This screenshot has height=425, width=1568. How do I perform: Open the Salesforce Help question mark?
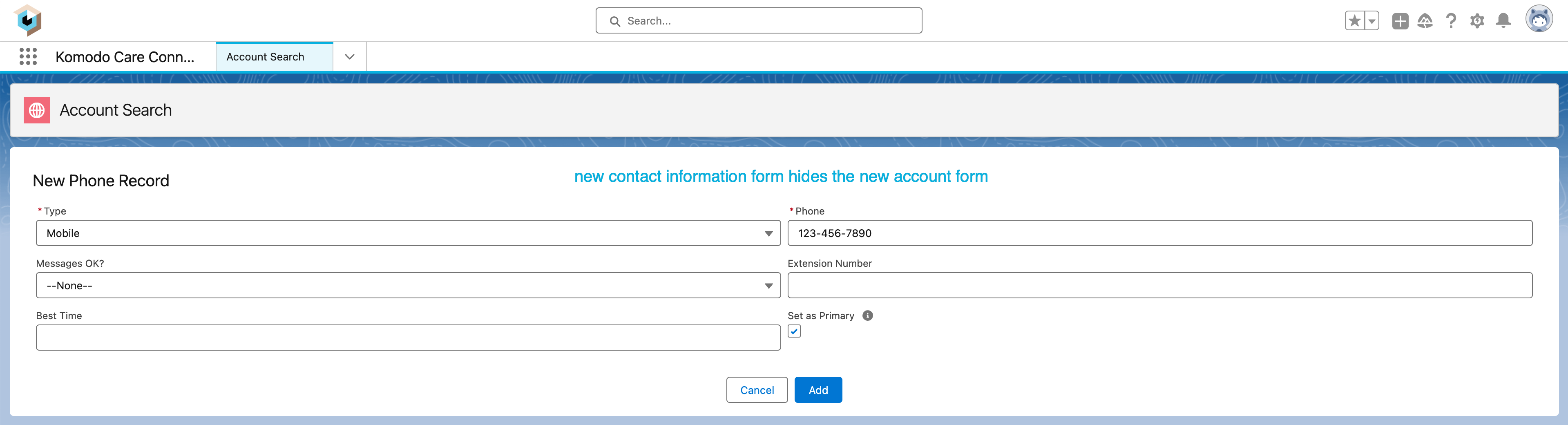point(1451,21)
